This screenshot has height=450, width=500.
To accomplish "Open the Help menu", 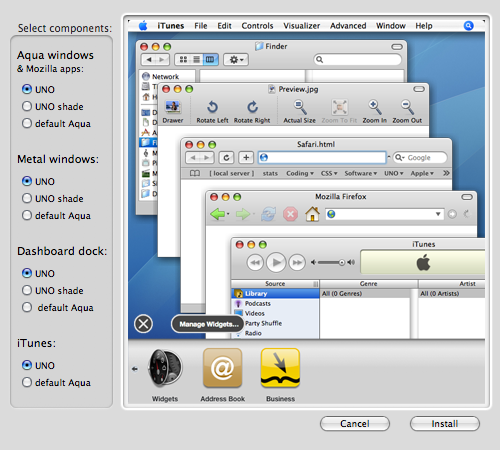I will [424, 26].
